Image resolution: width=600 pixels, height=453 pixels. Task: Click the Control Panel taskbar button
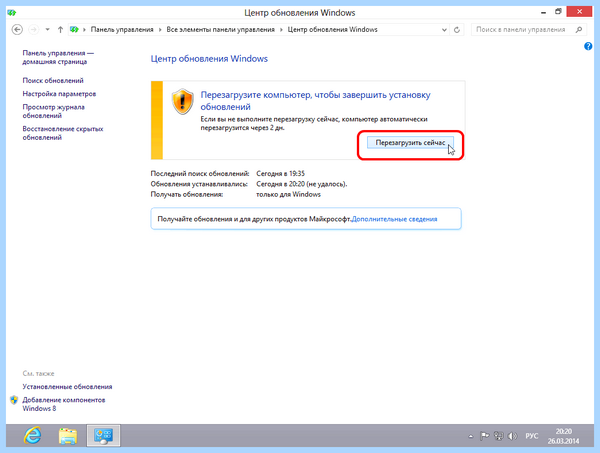(x=103, y=435)
